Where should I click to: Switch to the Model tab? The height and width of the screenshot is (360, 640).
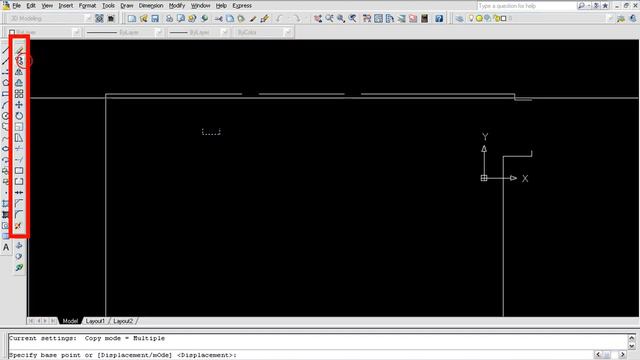pyautogui.click(x=70, y=321)
